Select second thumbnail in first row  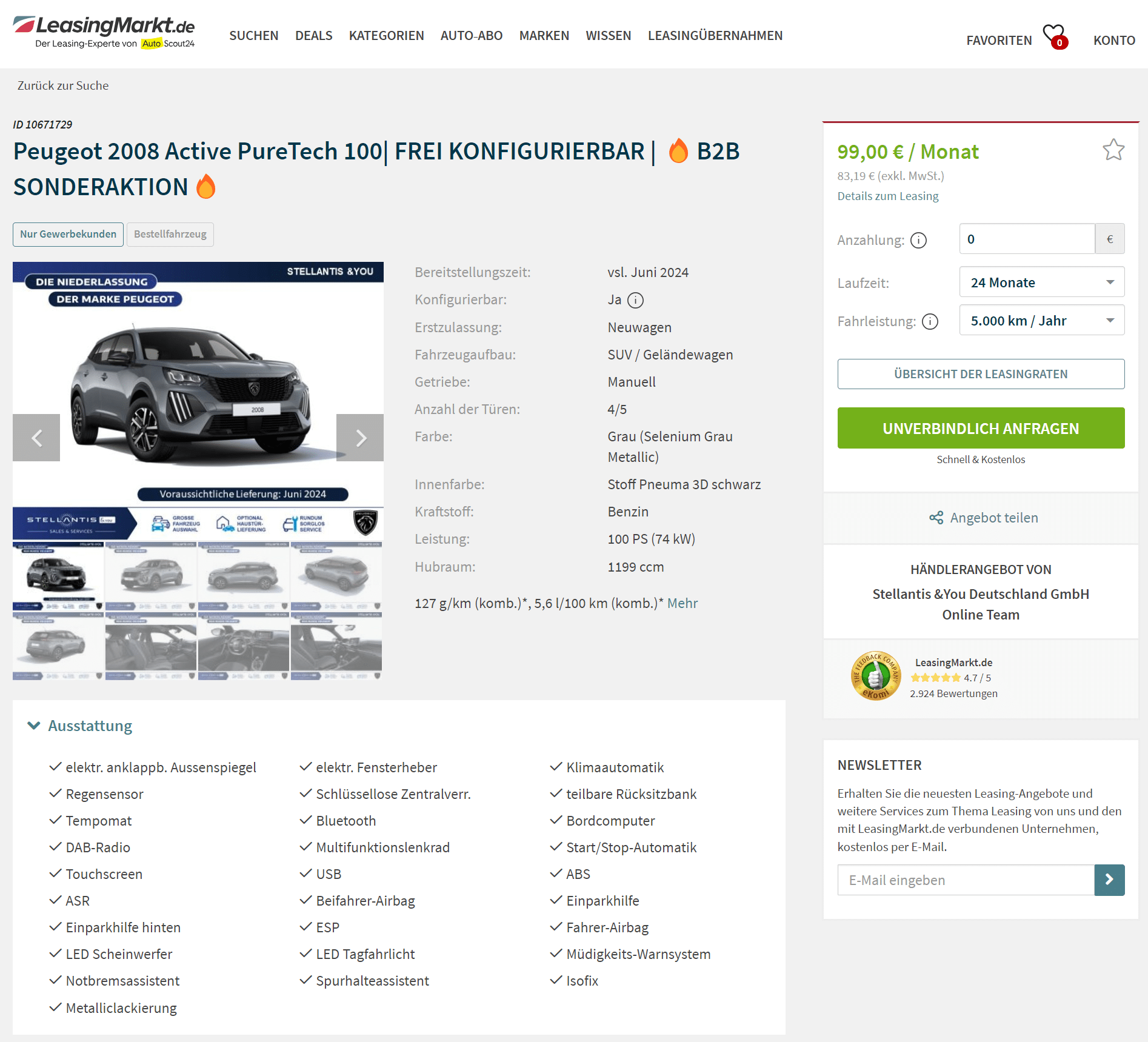point(151,576)
